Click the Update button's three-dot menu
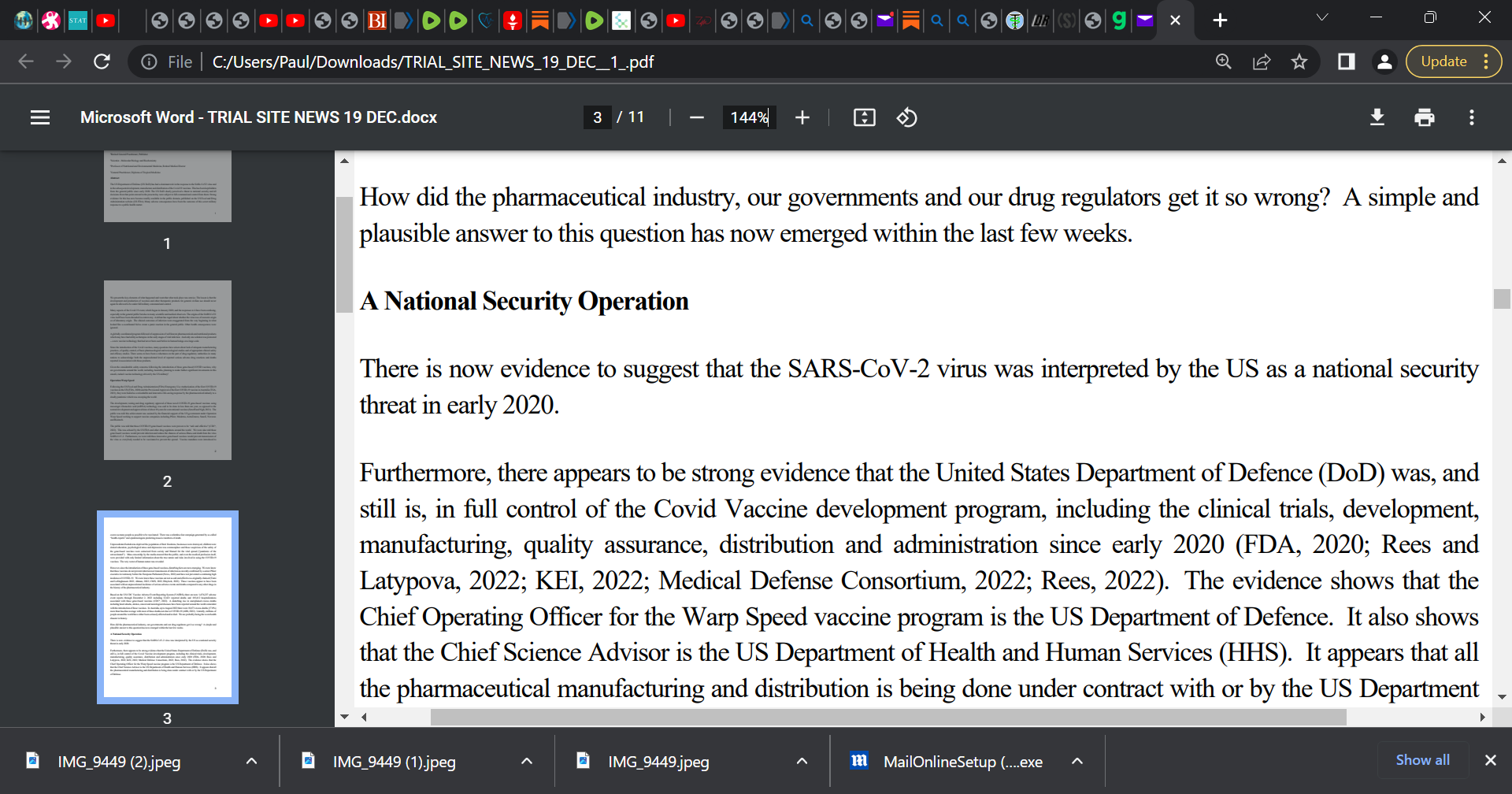The width and height of the screenshot is (1512, 794). pos(1486,61)
